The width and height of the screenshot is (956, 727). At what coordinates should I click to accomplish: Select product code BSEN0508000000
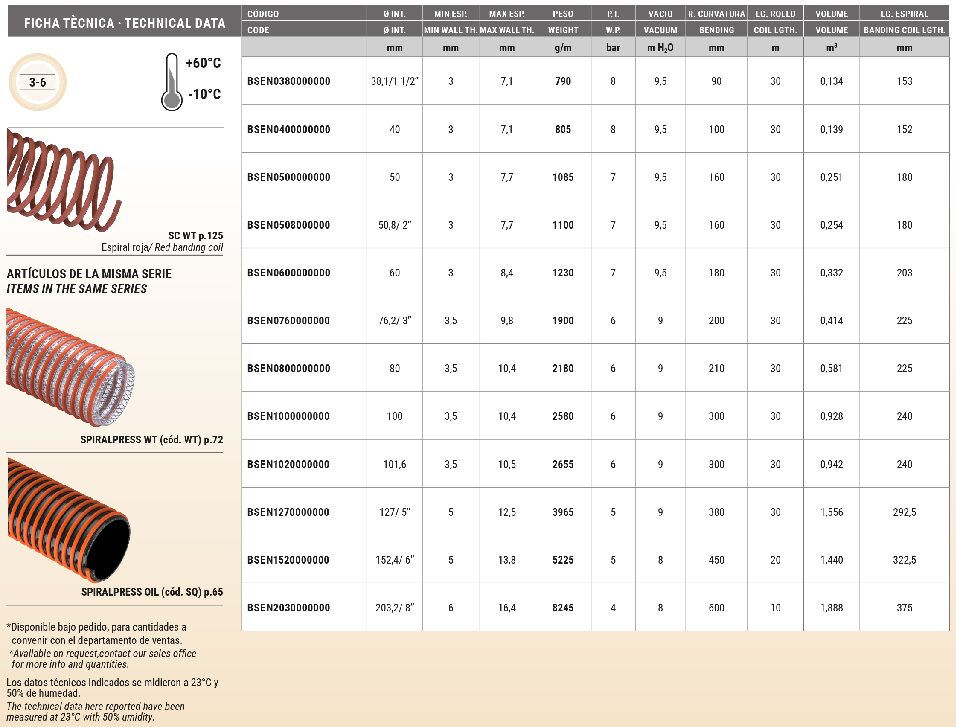[288, 225]
